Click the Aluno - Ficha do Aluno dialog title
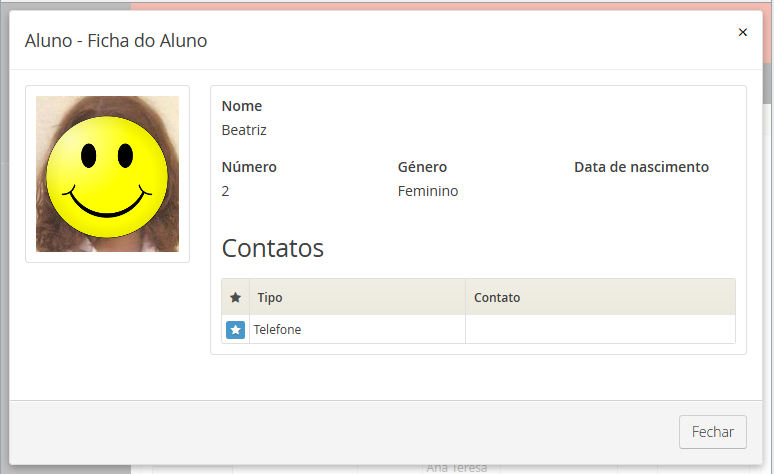Image resolution: width=774 pixels, height=474 pixels. (116, 41)
